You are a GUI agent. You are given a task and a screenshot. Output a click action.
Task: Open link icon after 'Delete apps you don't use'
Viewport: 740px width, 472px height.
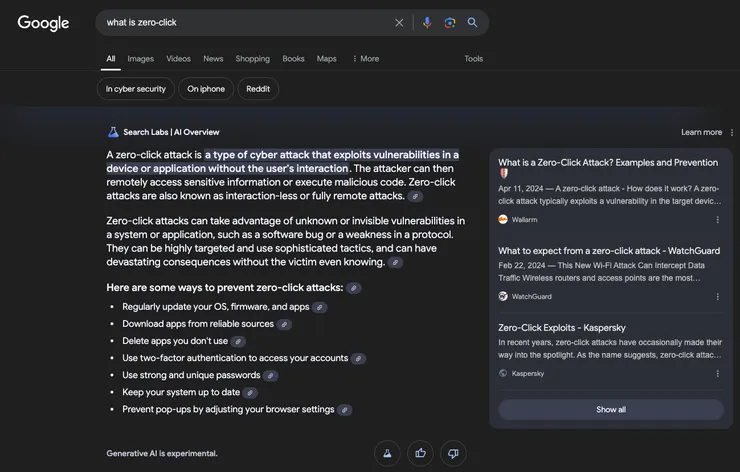coord(238,341)
